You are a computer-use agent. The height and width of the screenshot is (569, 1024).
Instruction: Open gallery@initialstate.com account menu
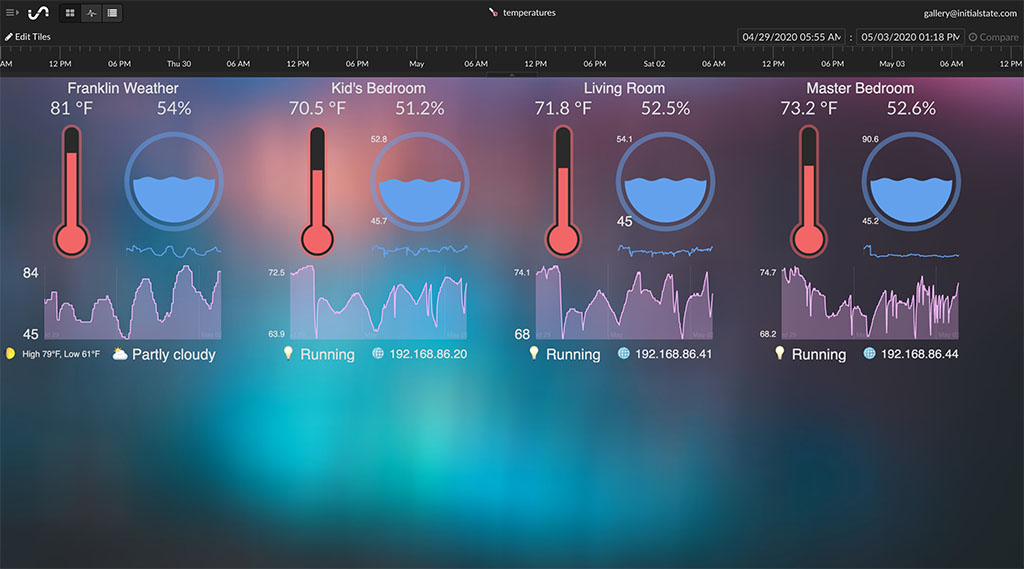click(969, 13)
